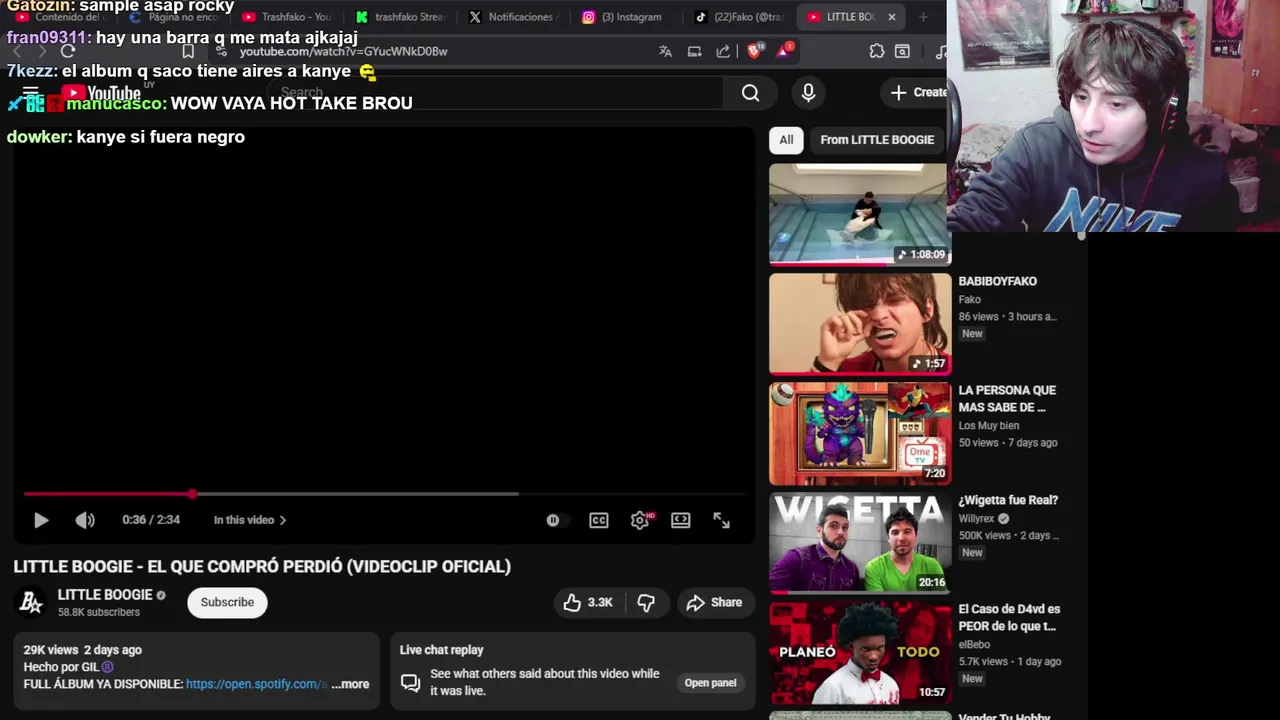
Task: Open player settings gear
Action: (640, 520)
